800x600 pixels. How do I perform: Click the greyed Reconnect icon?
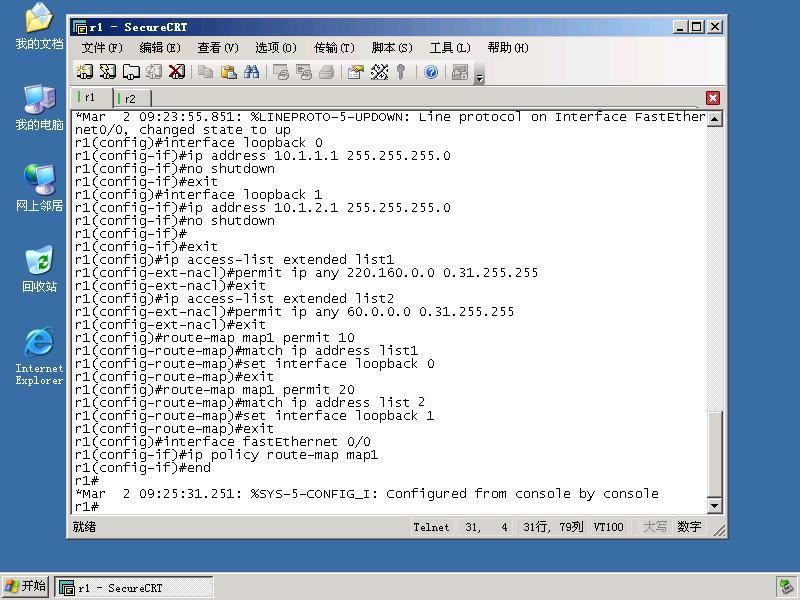[154, 72]
